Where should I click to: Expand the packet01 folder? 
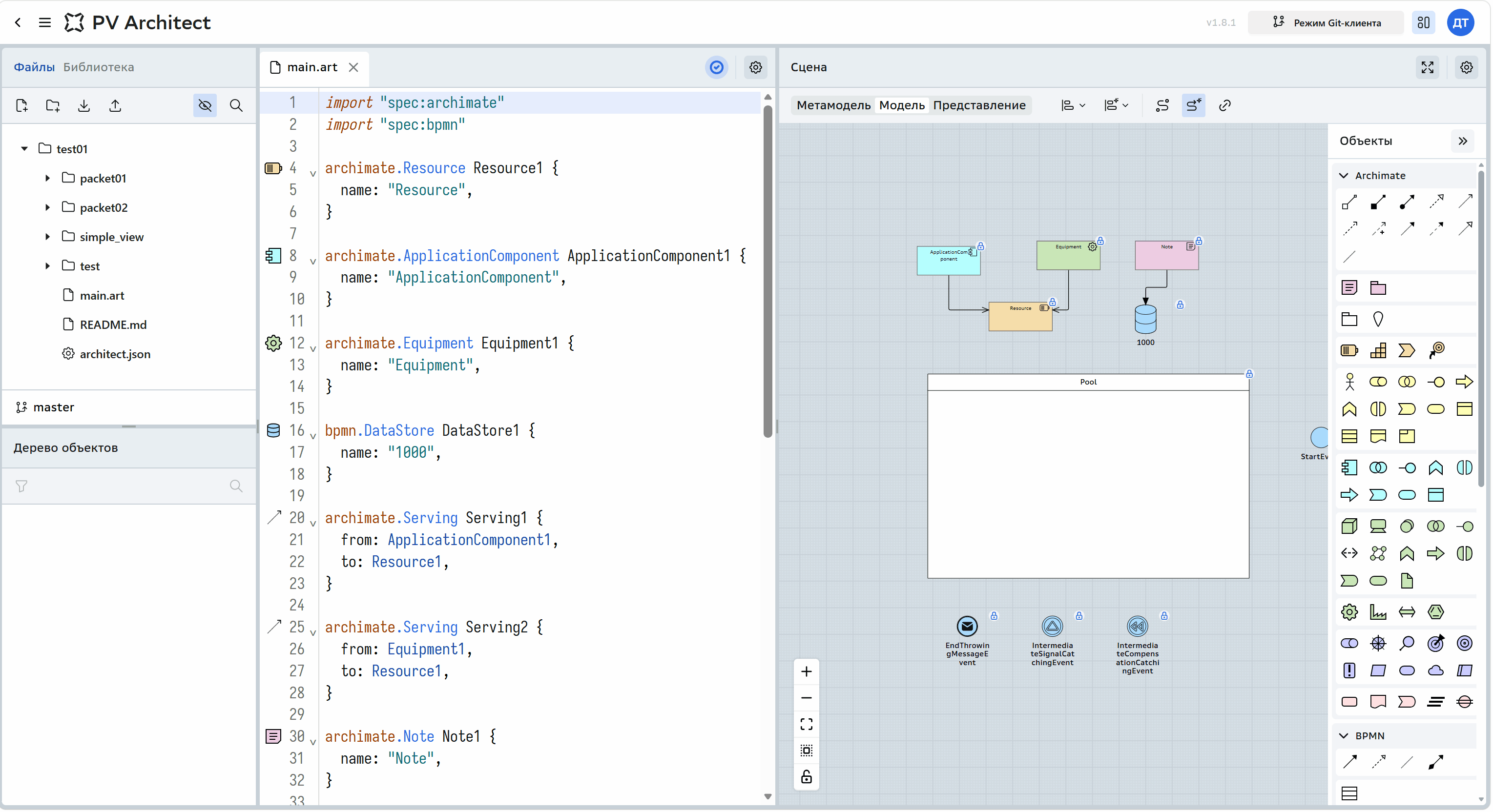47,179
